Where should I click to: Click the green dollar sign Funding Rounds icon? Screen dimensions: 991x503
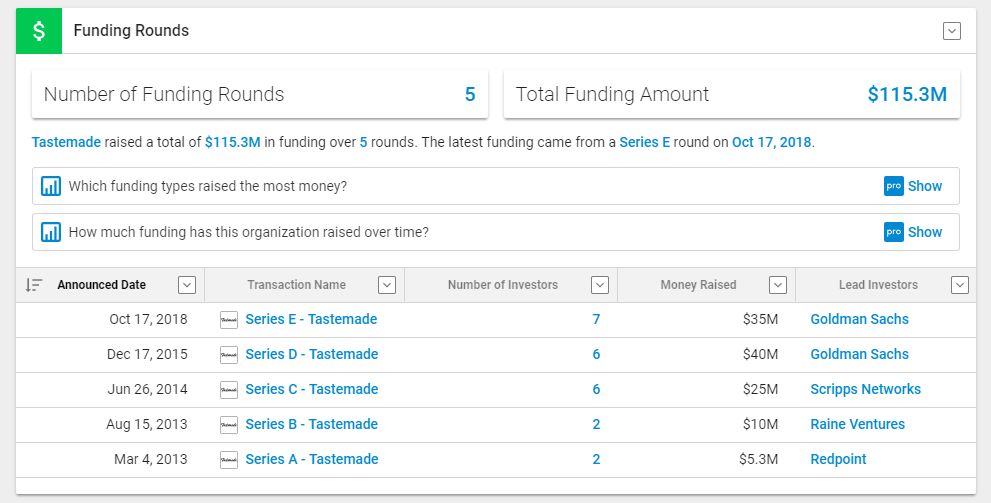[39, 31]
